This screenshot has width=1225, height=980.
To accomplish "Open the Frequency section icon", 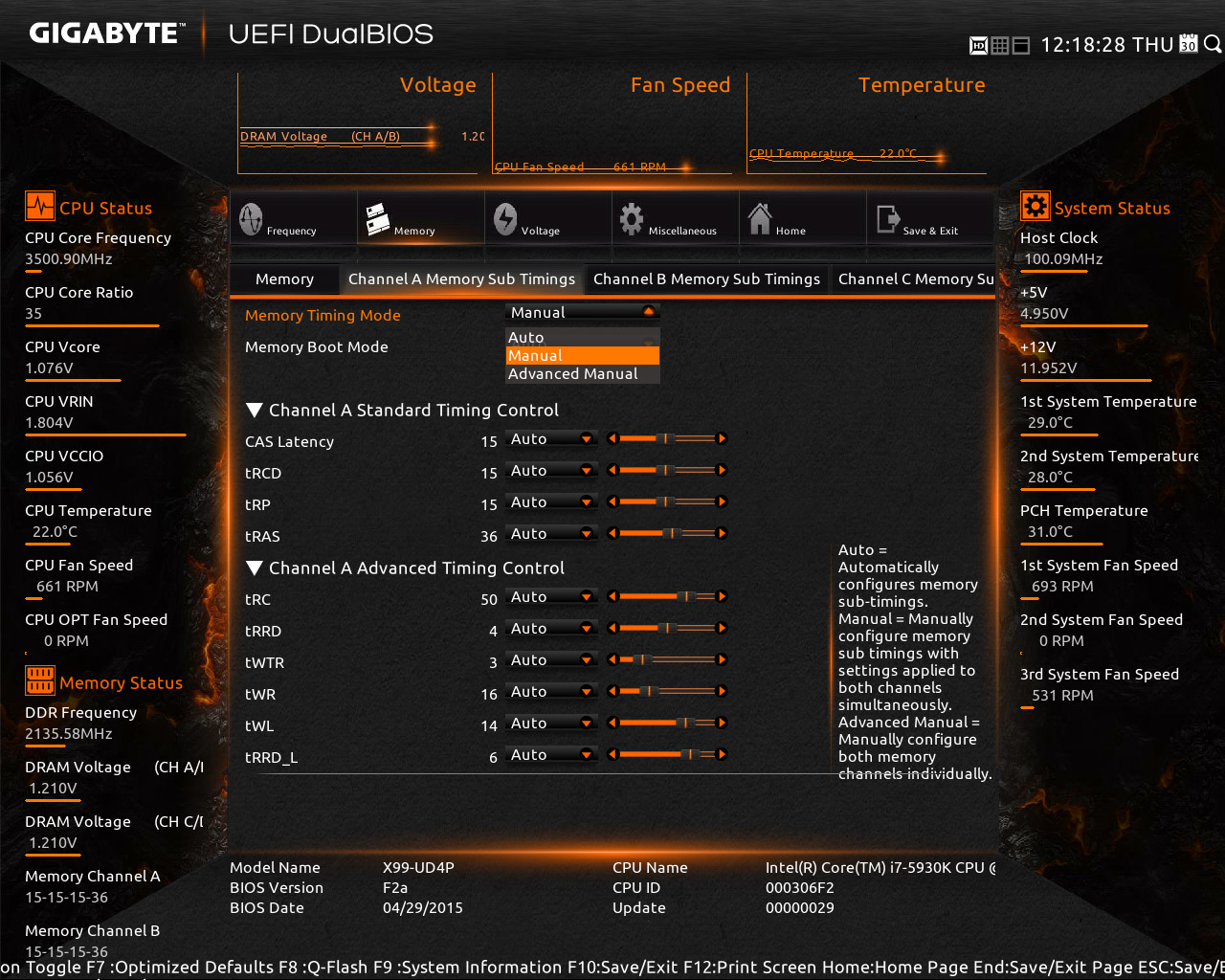I will 251,219.
